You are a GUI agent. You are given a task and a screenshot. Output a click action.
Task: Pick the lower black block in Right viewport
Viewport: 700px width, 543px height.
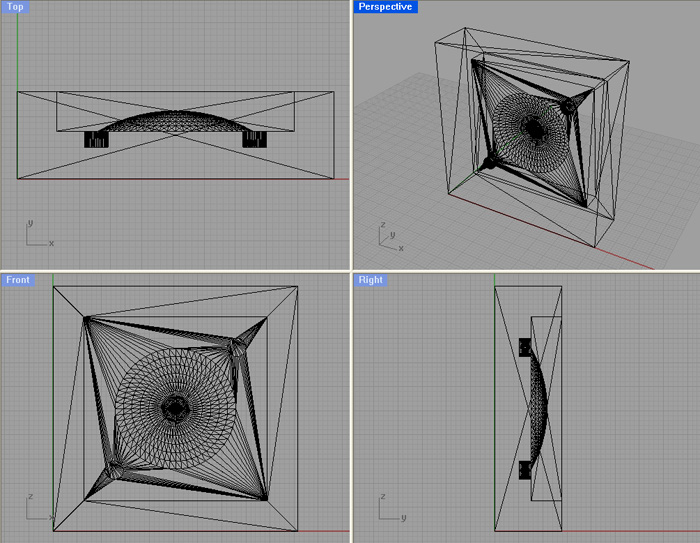pyautogui.click(x=523, y=468)
